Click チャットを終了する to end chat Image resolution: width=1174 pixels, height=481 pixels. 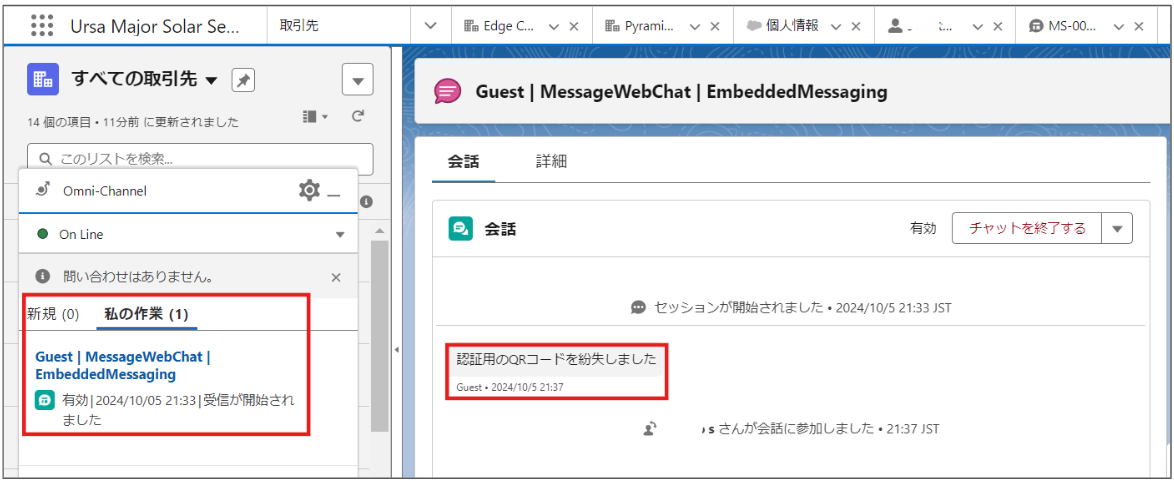click(1027, 229)
